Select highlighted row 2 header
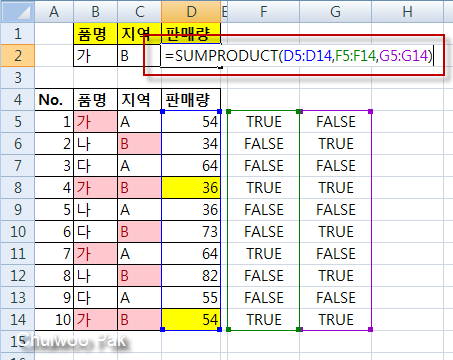This screenshot has width=453, height=360. [18, 56]
